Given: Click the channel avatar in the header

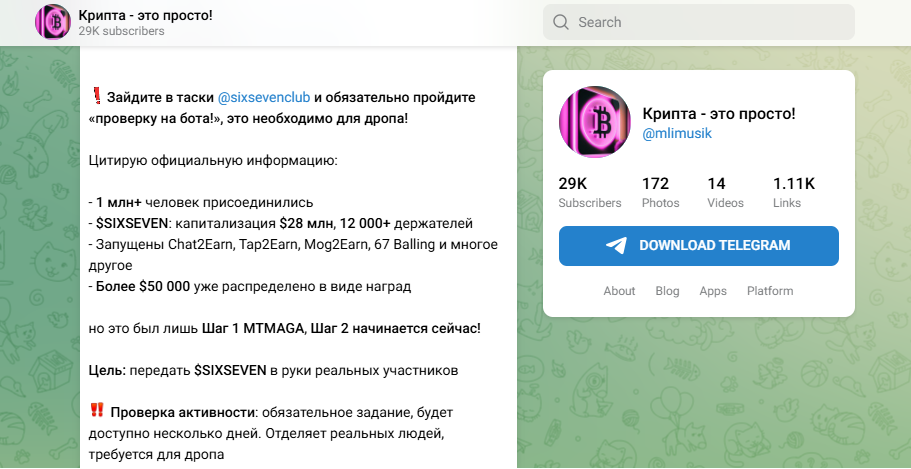Looking at the screenshot, I should [x=53, y=22].
